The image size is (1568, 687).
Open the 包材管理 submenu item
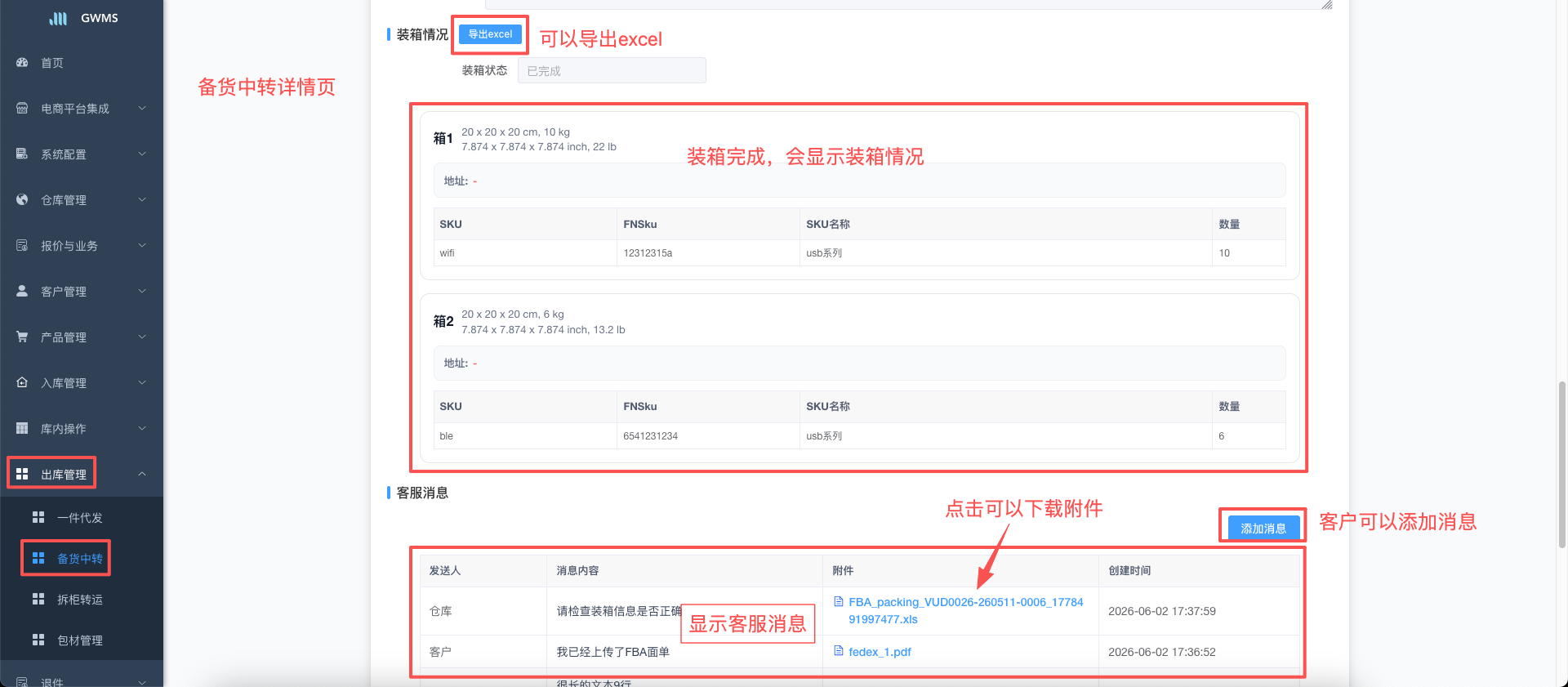point(82,640)
